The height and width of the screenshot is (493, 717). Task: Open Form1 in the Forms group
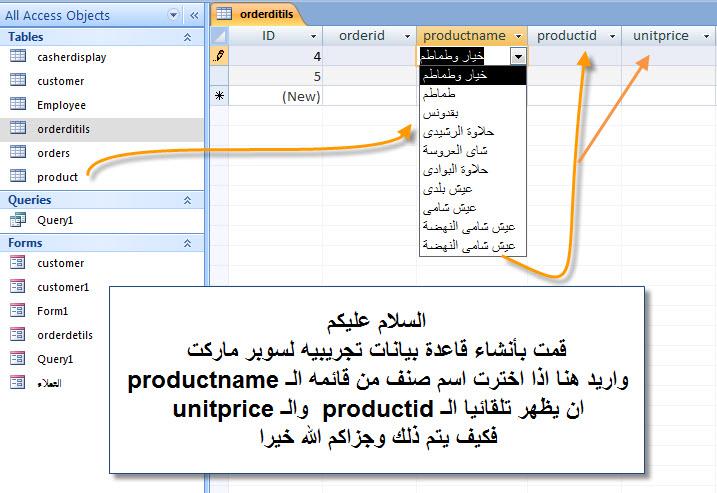(x=52, y=311)
